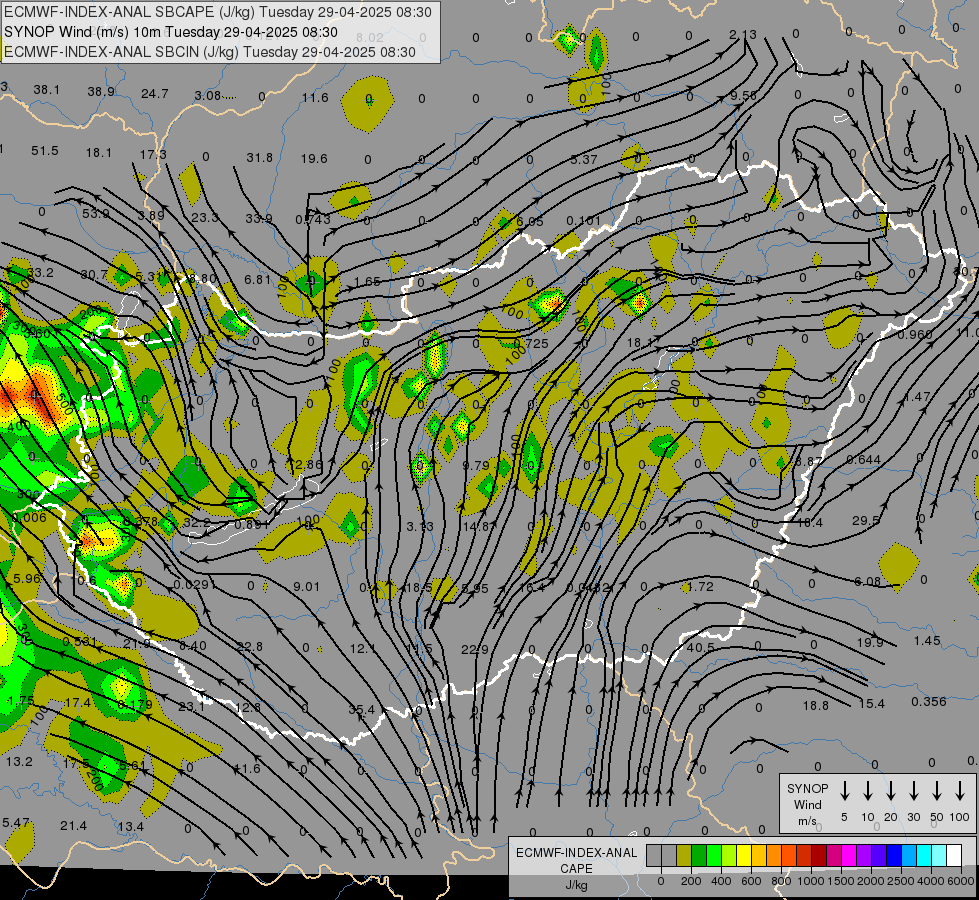Viewport: 979px width, 900px height.
Task: Click the 0.101 value on the map
Action: pyautogui.click(x=584, y=220)
